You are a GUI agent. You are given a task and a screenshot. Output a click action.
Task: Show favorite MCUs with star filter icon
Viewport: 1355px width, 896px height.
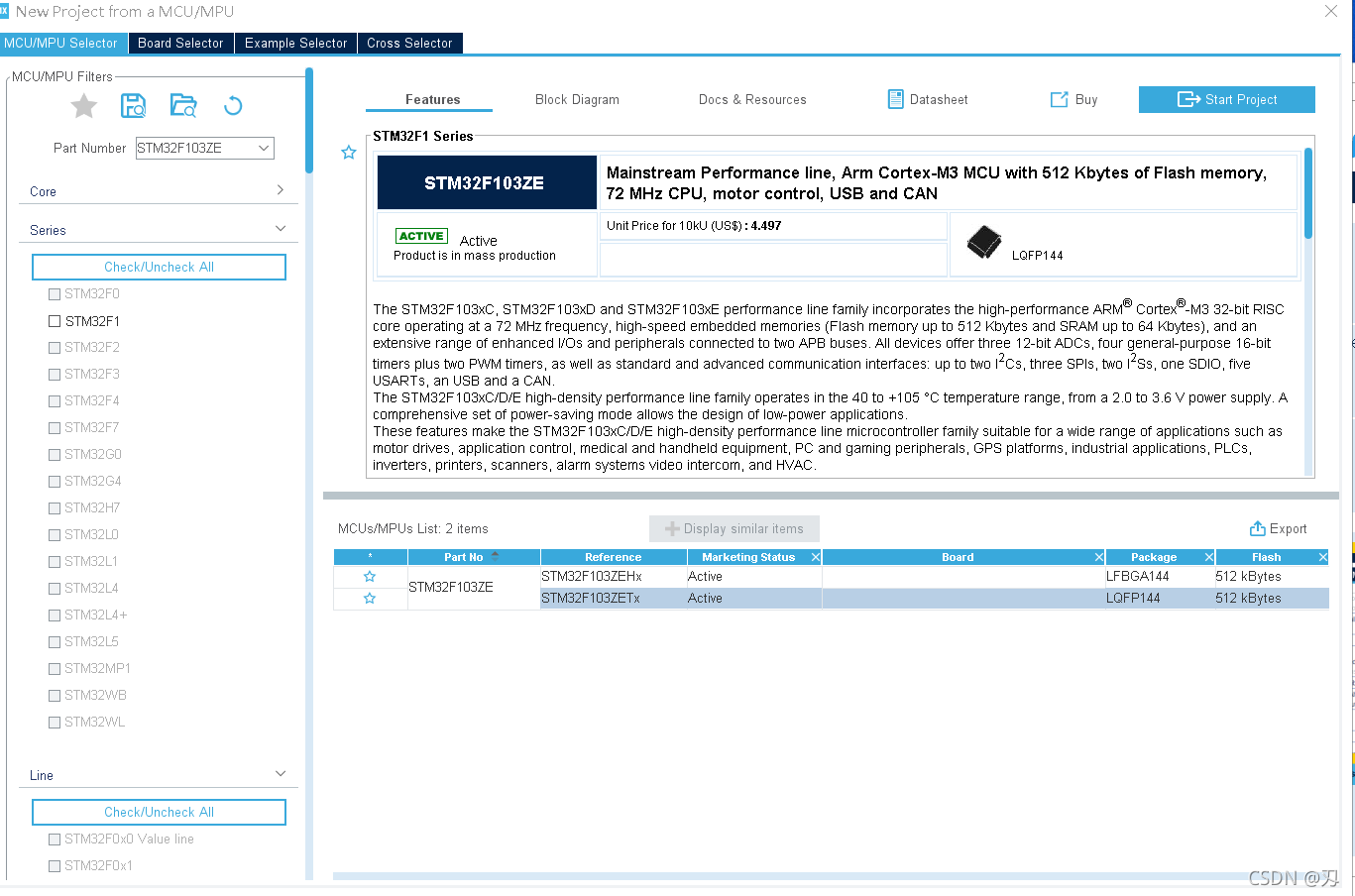point(84,105)
